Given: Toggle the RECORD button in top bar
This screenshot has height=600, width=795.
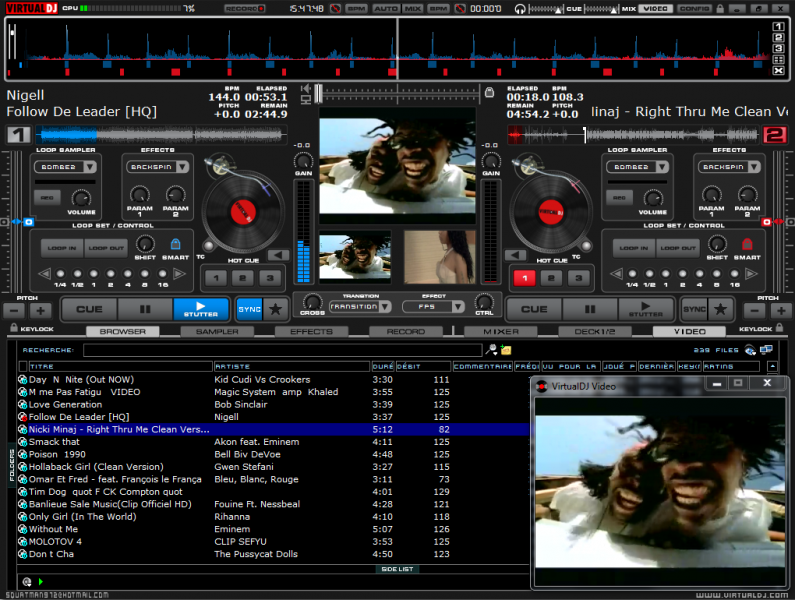Looking at the screenshot, I should click(x=245, y=9).
